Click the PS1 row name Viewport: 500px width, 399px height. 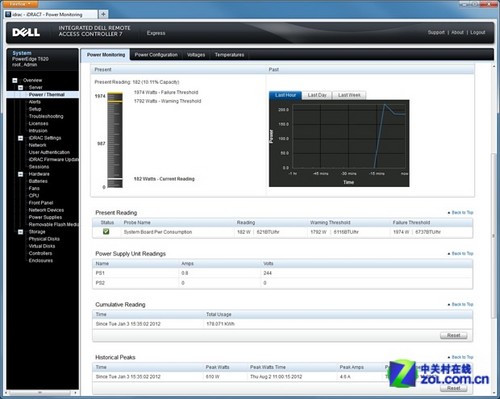pos(100,273)
